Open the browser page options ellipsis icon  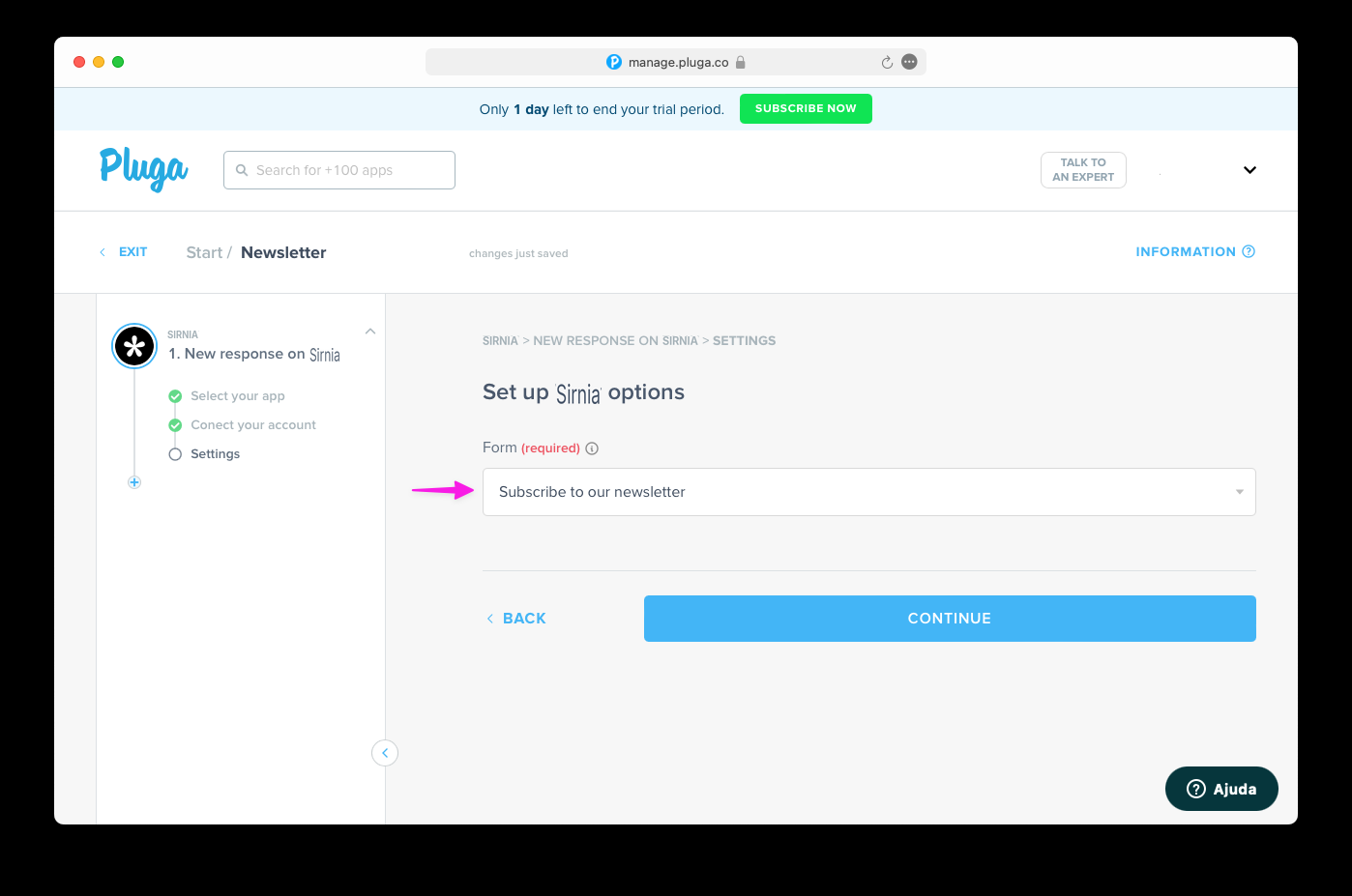(x=909, y=62)
